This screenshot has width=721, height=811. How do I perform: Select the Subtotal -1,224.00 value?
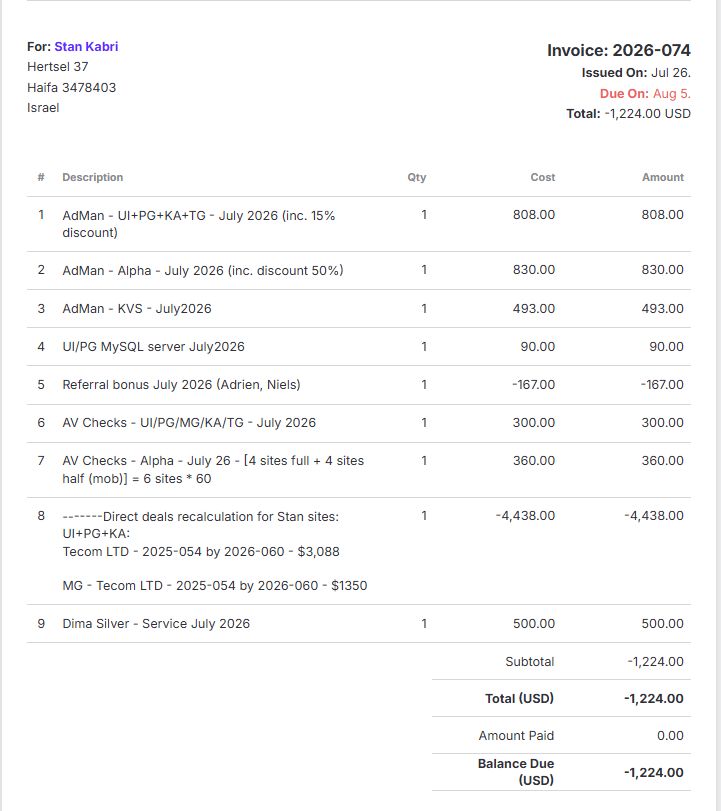(x=655, y=662)
